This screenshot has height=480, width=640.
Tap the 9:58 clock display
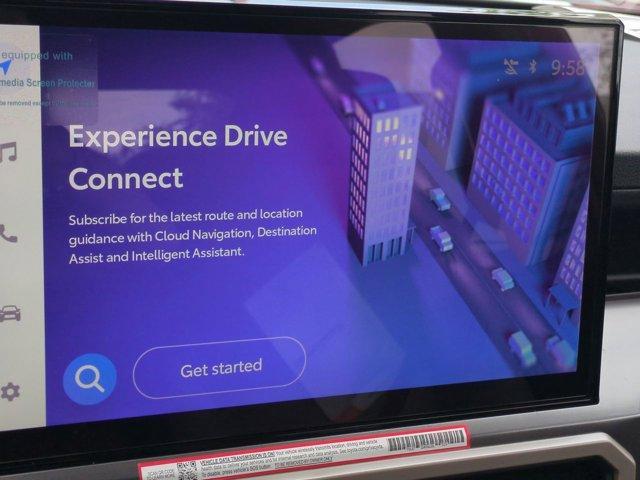568,67
